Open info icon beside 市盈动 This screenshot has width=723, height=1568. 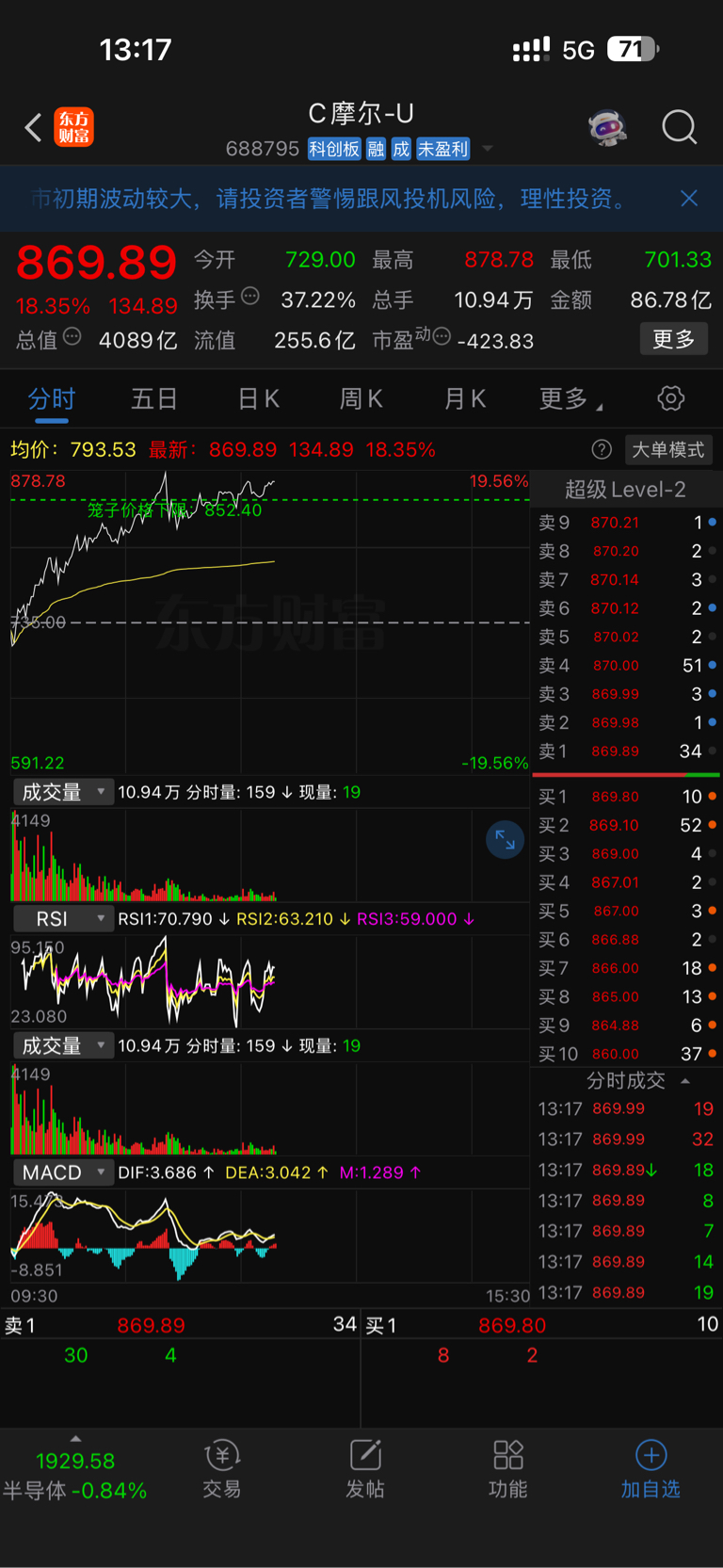click(x=441, y=336)
